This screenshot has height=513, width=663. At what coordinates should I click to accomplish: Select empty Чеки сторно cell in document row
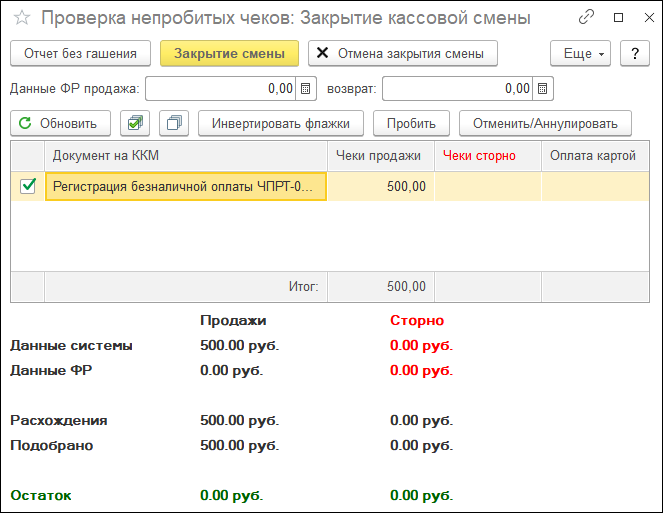488,186
